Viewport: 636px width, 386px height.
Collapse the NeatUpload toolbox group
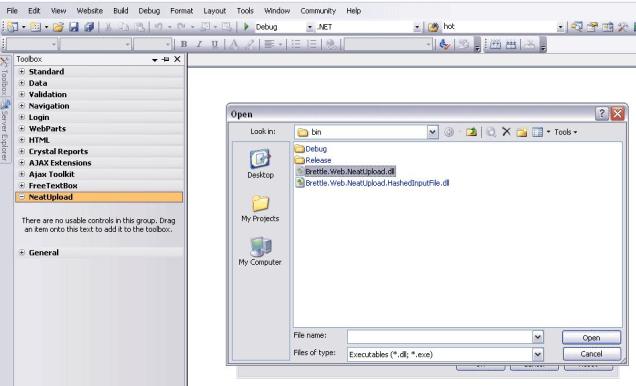22,197
